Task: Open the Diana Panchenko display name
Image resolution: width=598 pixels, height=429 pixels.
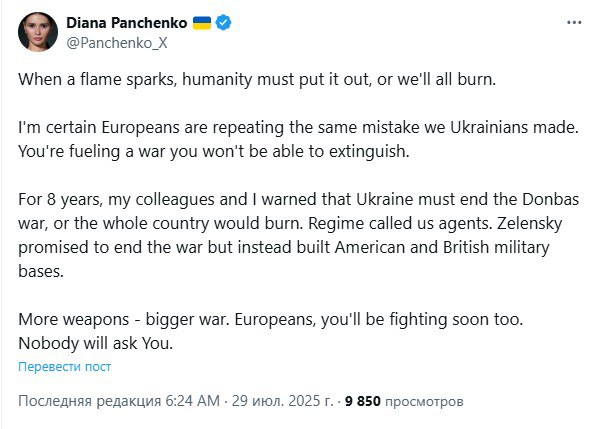Action: point(127,23)
